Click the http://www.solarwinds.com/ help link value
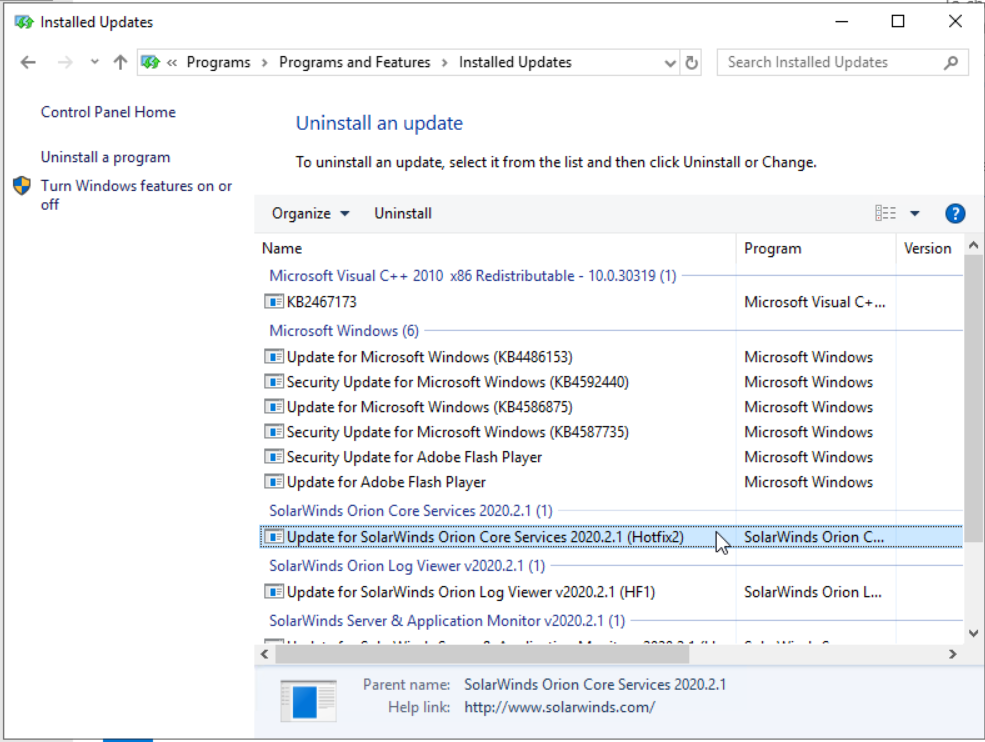 pyautogui.click(x=560, y=707)
